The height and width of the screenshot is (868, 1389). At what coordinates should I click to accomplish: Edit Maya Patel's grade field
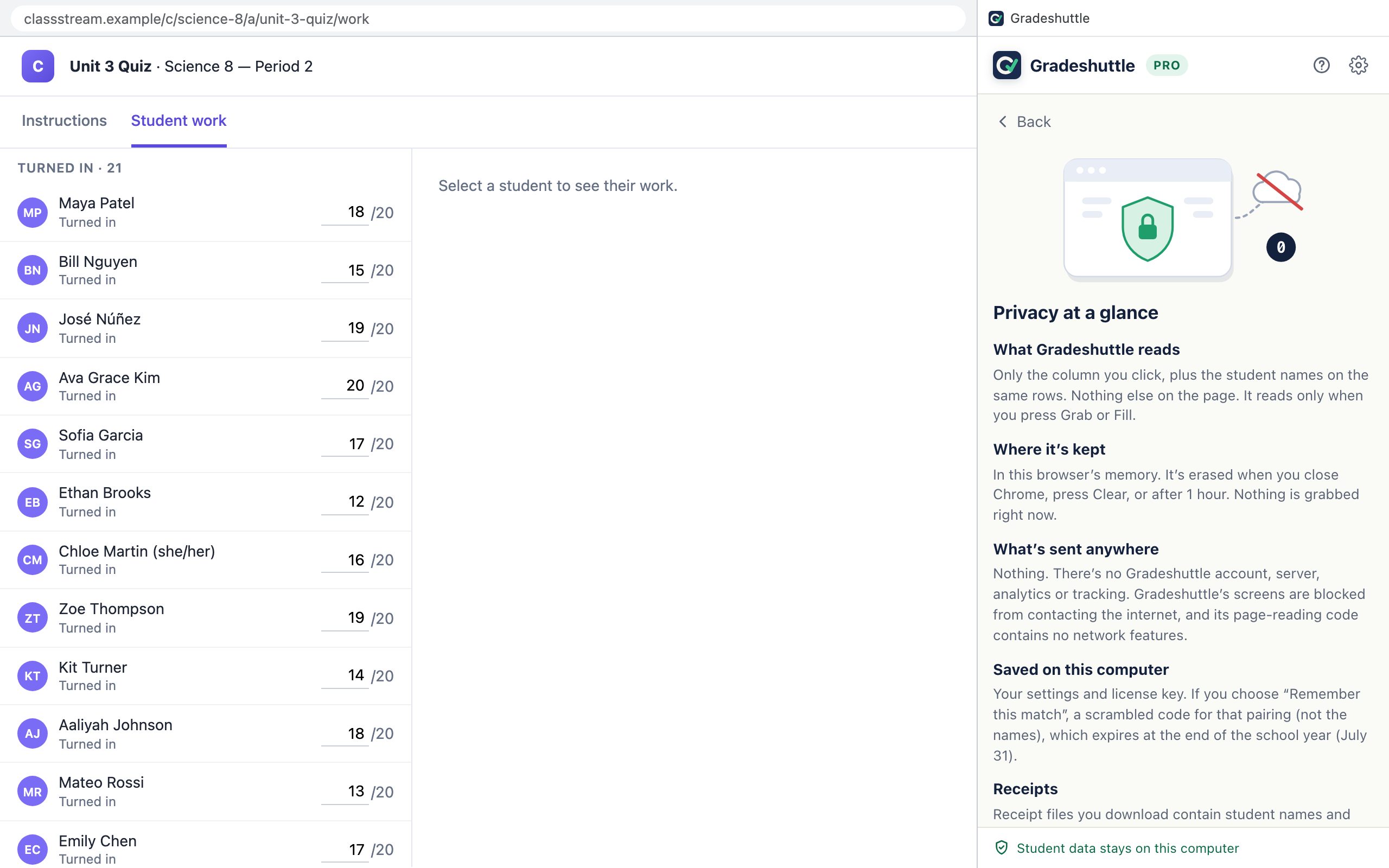click(345, 213)
